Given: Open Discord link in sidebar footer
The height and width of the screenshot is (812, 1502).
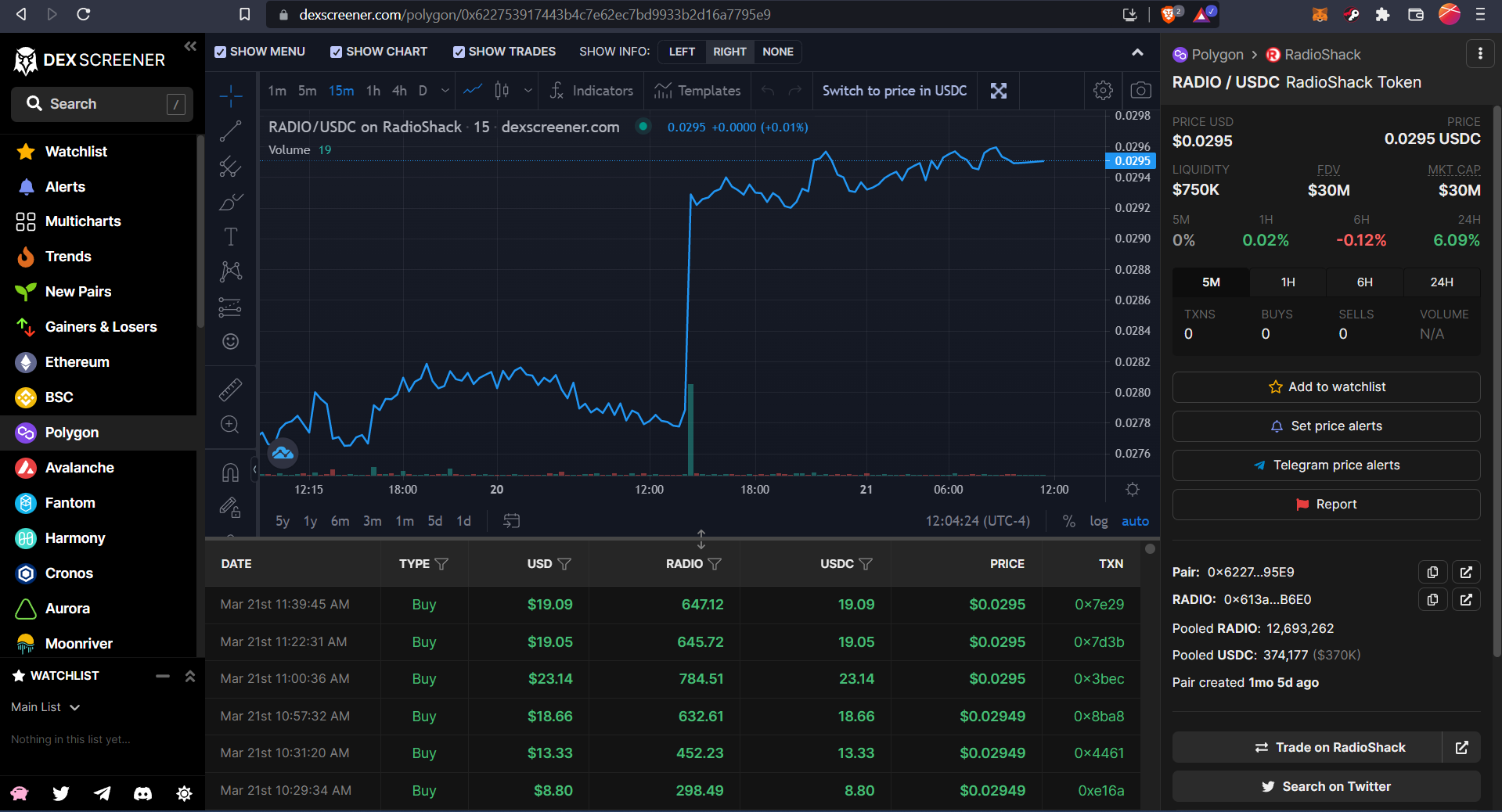Looking at the screenshot, I should 143,793.
